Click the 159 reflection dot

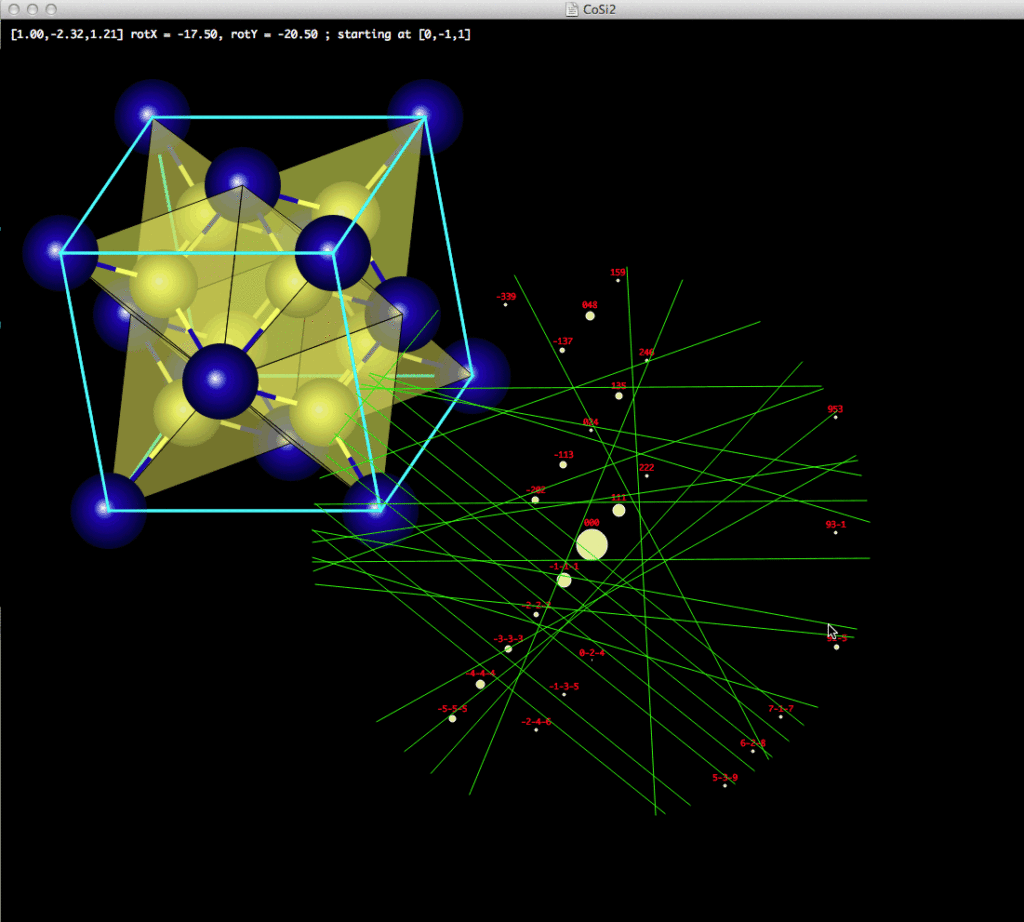(618, 281)
